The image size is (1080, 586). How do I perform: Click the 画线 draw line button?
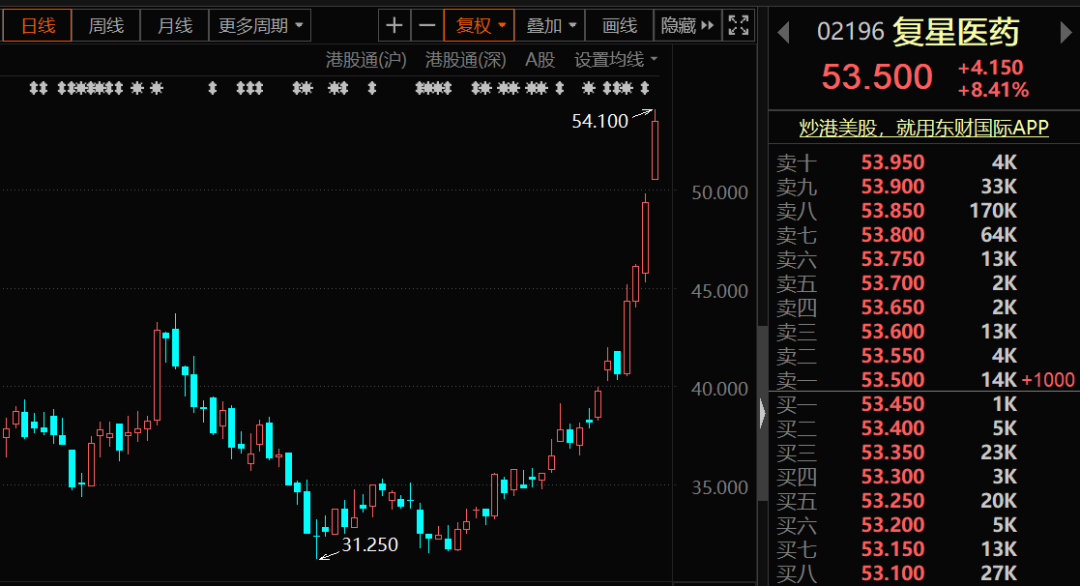click(x=620, y=25)
